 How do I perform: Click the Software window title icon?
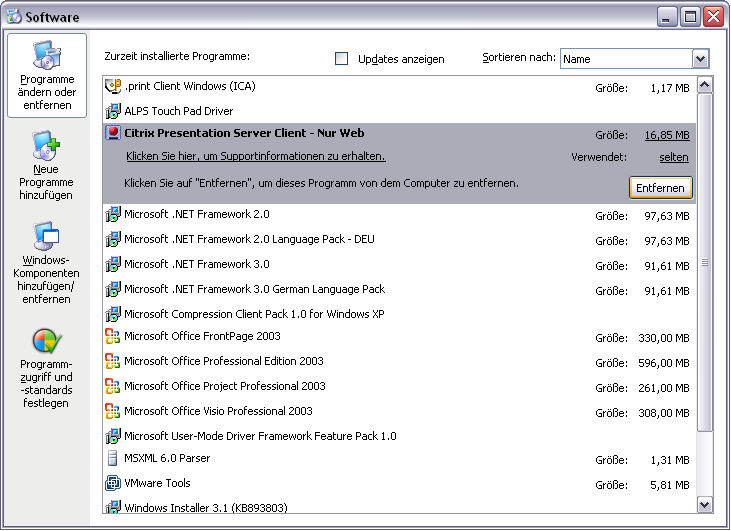tap(14, 16)
